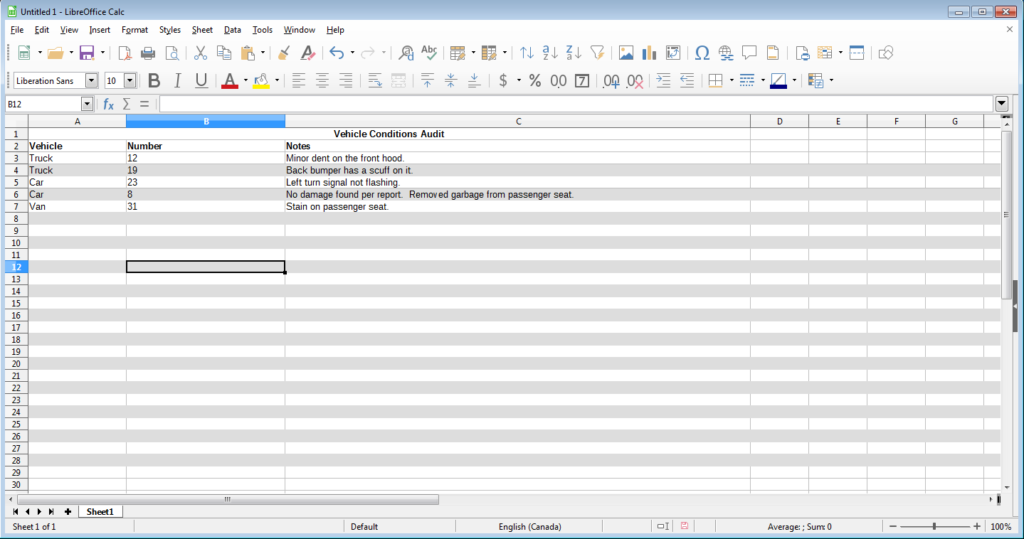The width and height of the screenshot is (1024, 539).
Task: Click the Sort Ascending icon
Action: (550, 53)
